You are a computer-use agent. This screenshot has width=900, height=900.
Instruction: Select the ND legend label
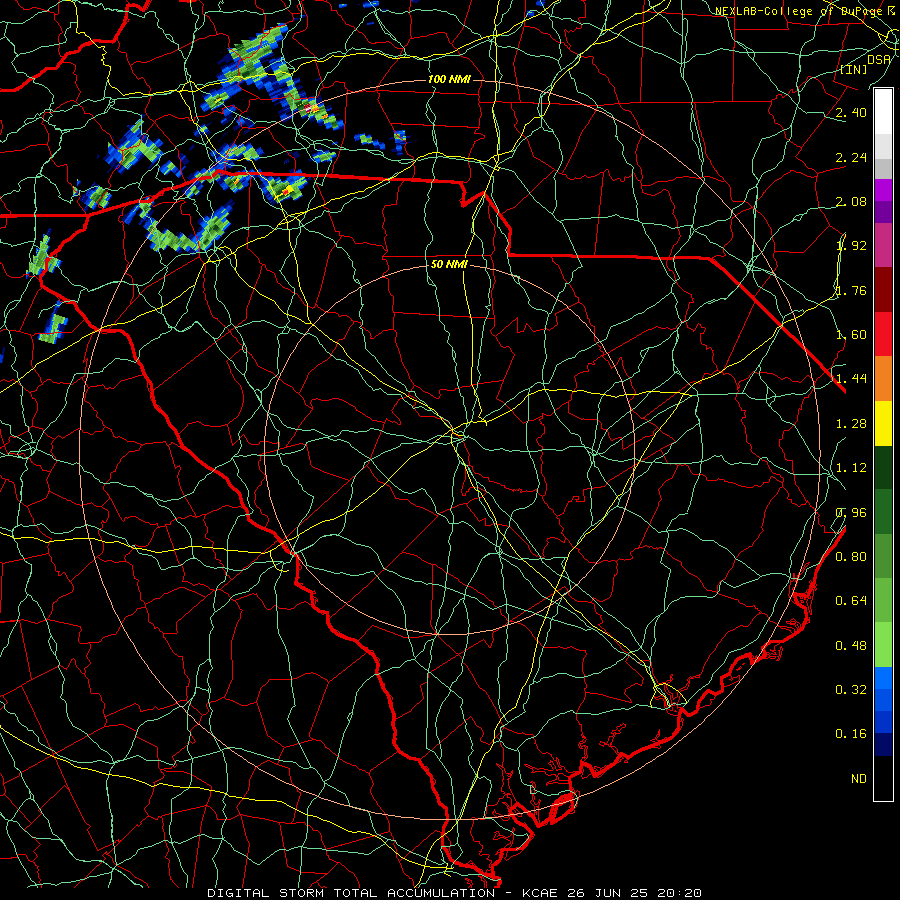pos(859,779)
